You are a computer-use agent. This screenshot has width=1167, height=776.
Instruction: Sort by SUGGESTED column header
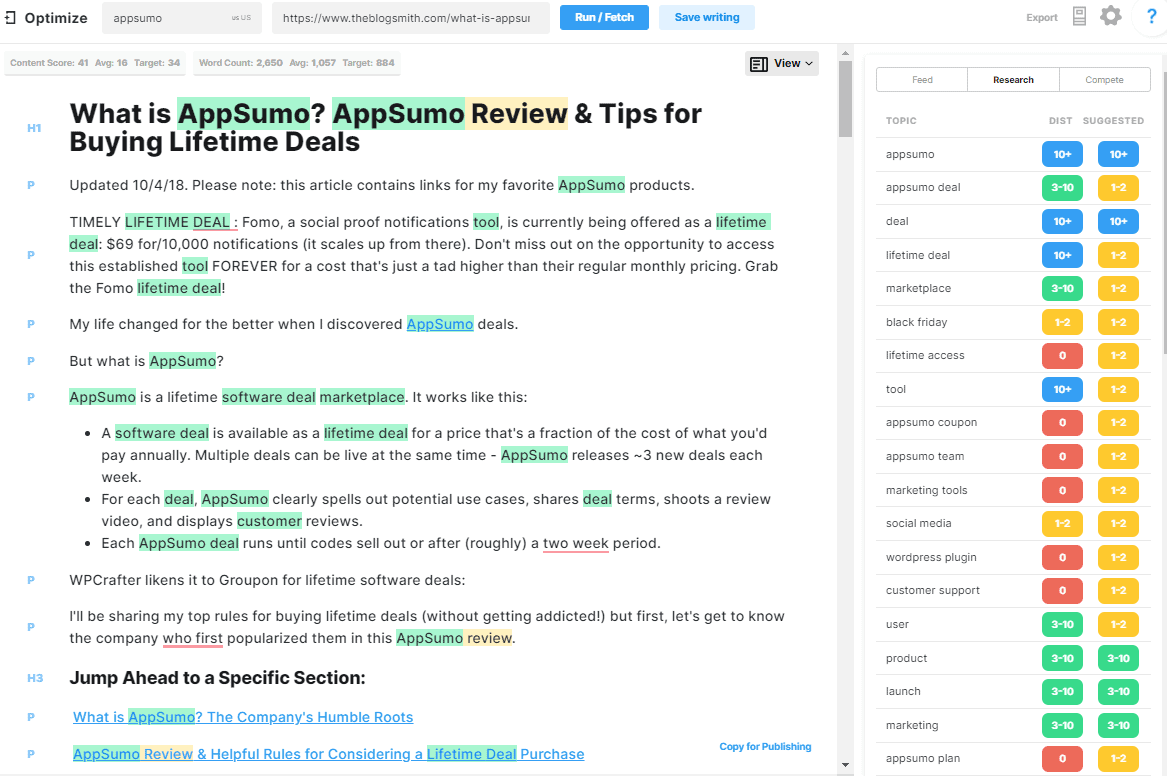[1113, 121]
